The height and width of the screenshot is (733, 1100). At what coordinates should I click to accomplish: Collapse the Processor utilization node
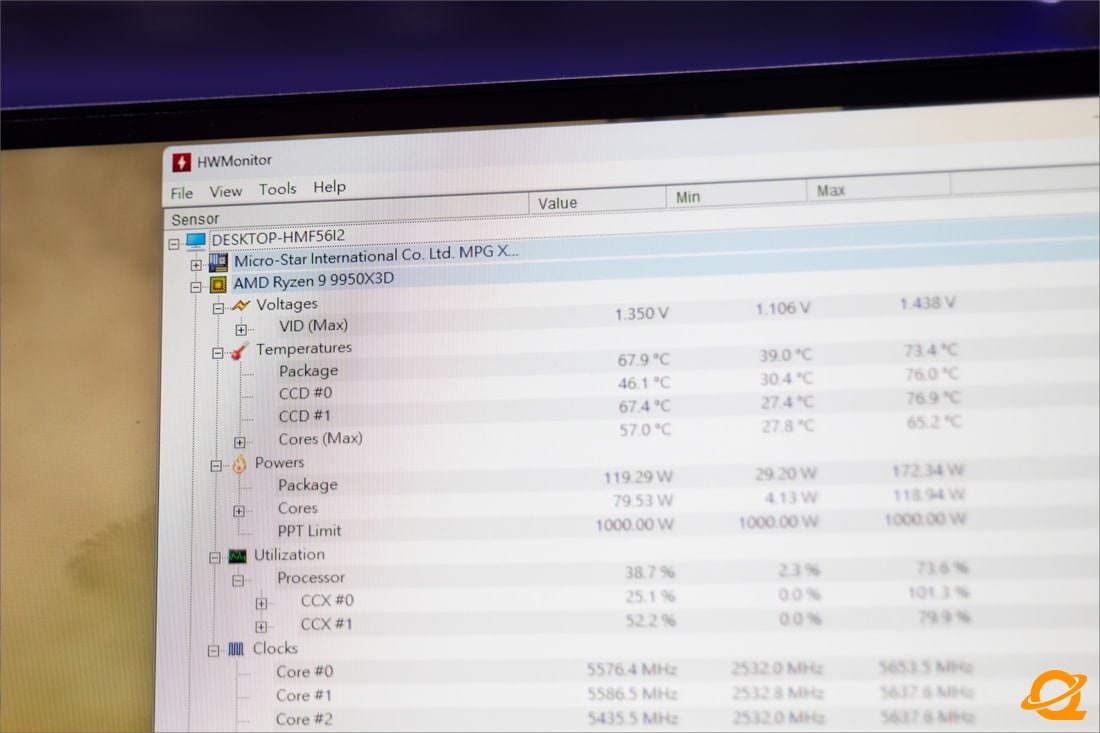click(x=238, y=581)
